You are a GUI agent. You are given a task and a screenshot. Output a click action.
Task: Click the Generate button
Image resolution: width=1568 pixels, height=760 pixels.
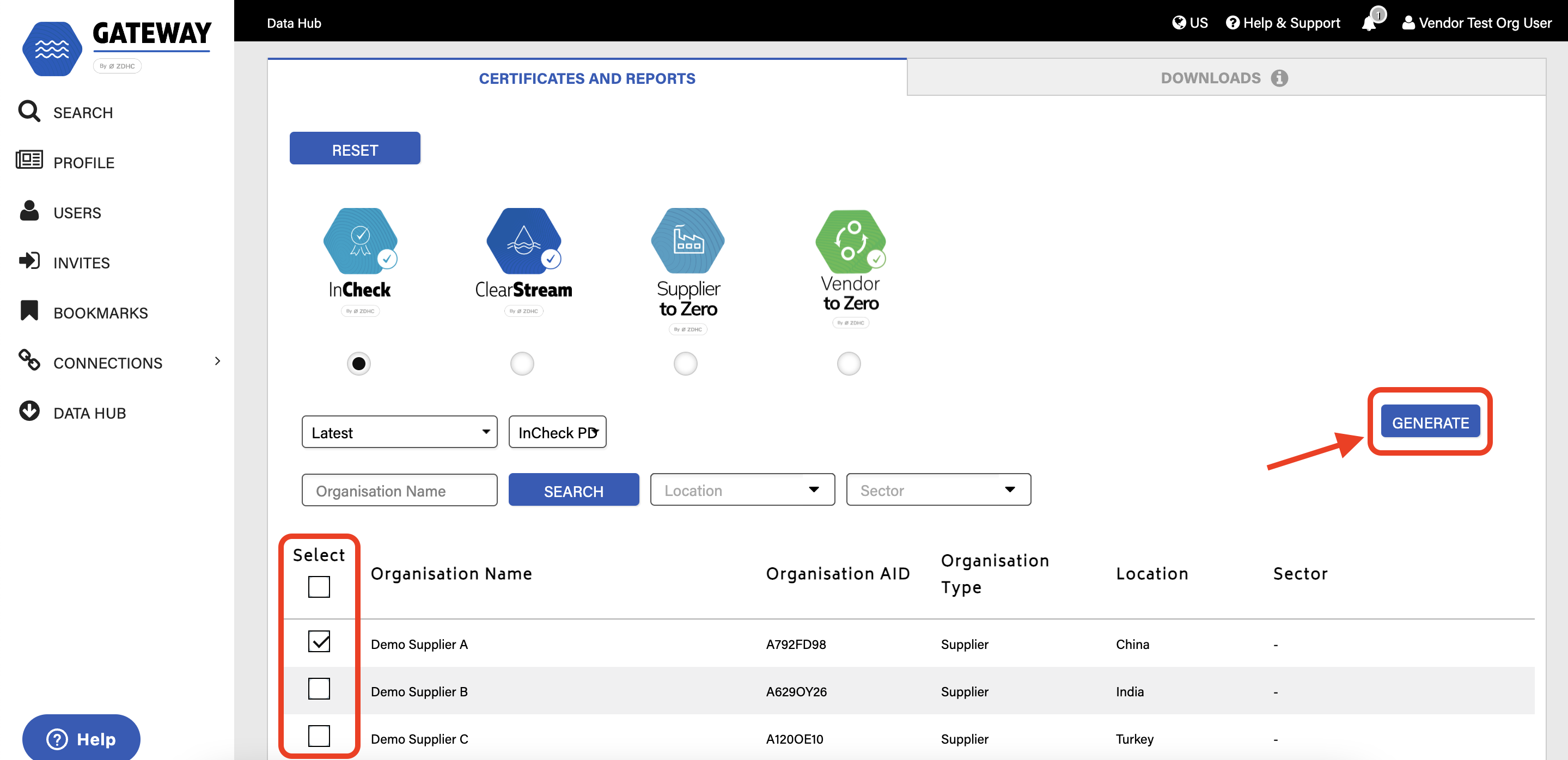[1430, 422]
